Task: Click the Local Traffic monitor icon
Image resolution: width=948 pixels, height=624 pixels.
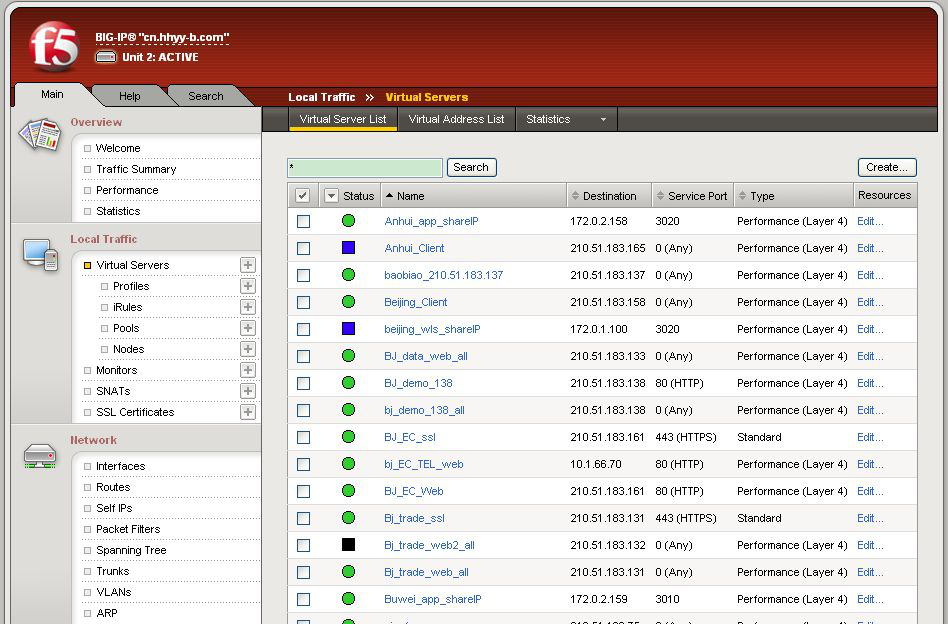Action: [40, 254]
